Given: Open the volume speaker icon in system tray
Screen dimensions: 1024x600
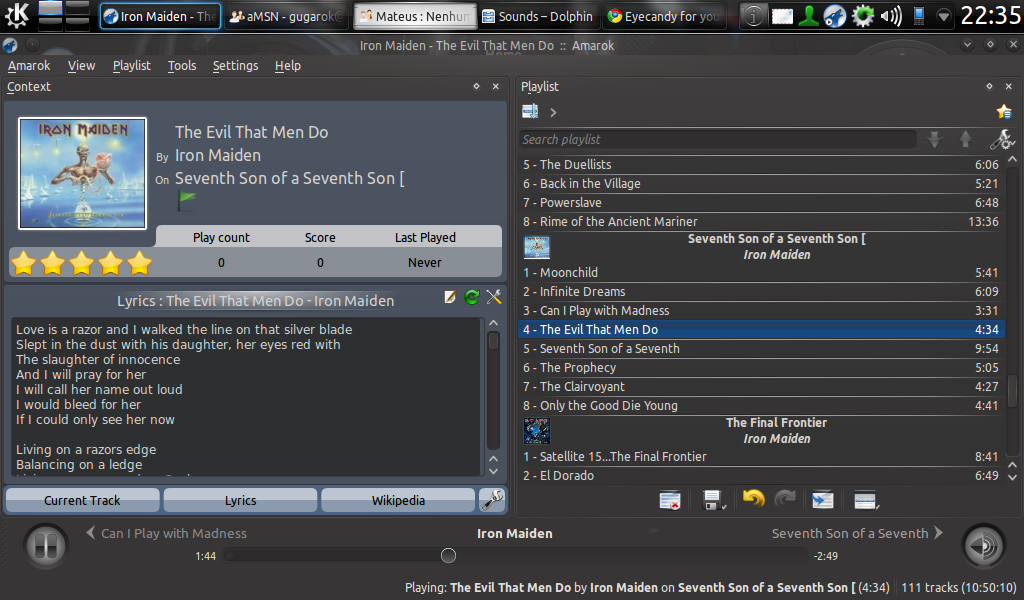Looking at the screenshot, I should point(891,16).
